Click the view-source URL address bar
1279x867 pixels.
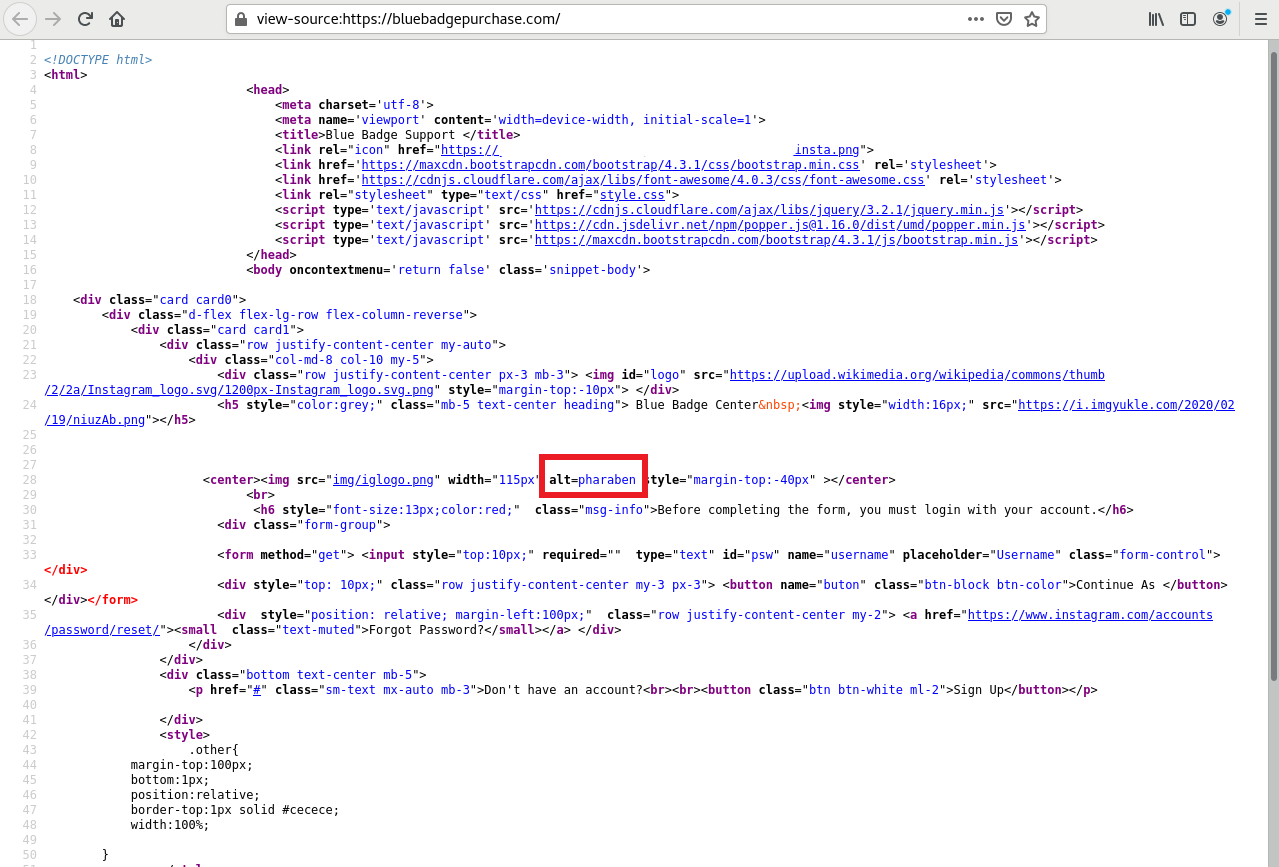[x=600, y=19]
